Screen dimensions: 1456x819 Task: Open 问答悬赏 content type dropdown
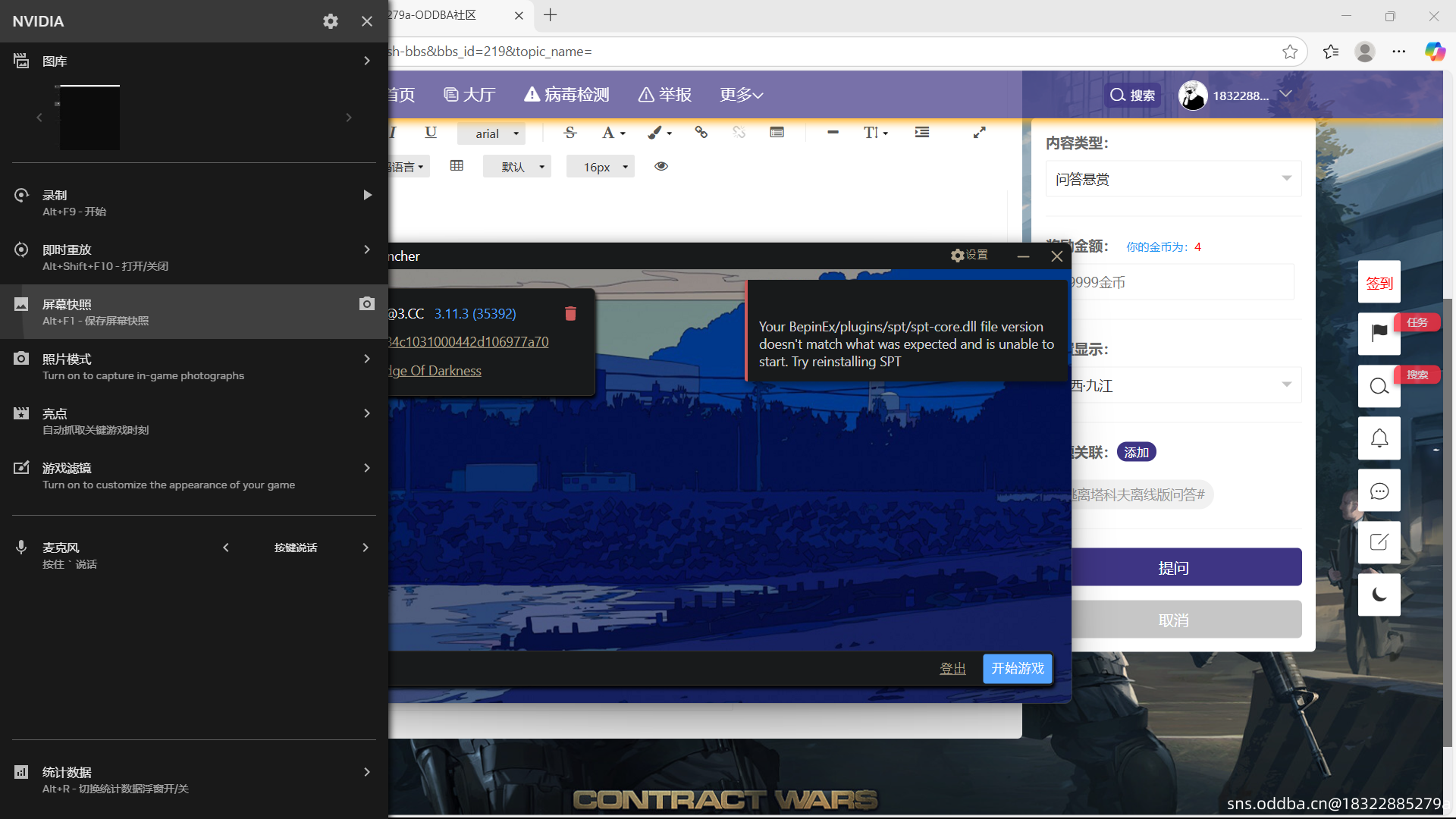[1173, 179]
